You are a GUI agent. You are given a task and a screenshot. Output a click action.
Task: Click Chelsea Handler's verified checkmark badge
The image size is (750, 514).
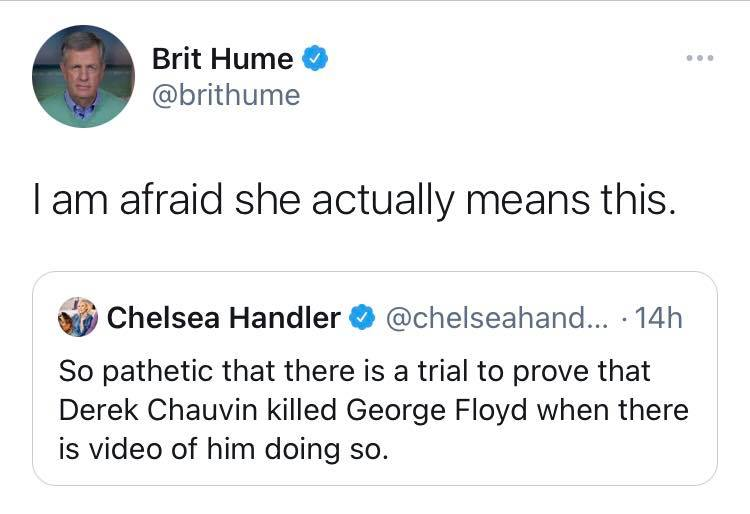point(359,318)
